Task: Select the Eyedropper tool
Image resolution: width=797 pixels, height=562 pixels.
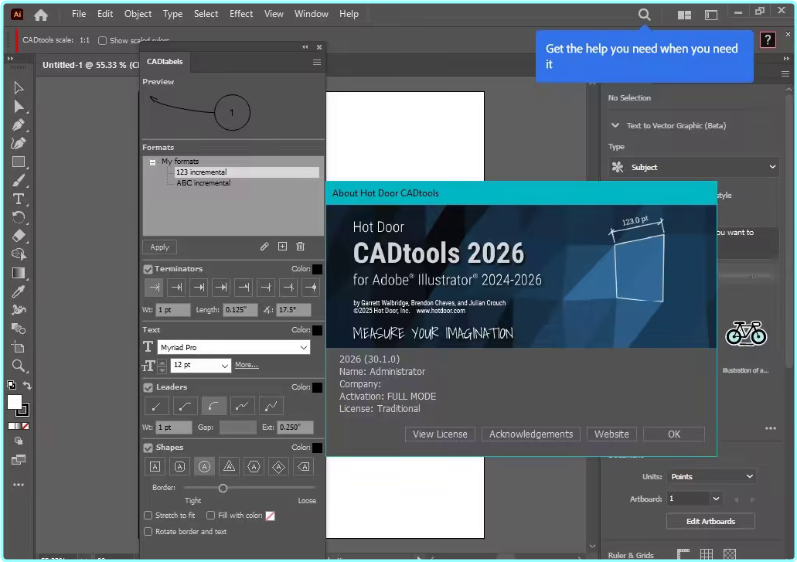Action: tap(18, 291)
